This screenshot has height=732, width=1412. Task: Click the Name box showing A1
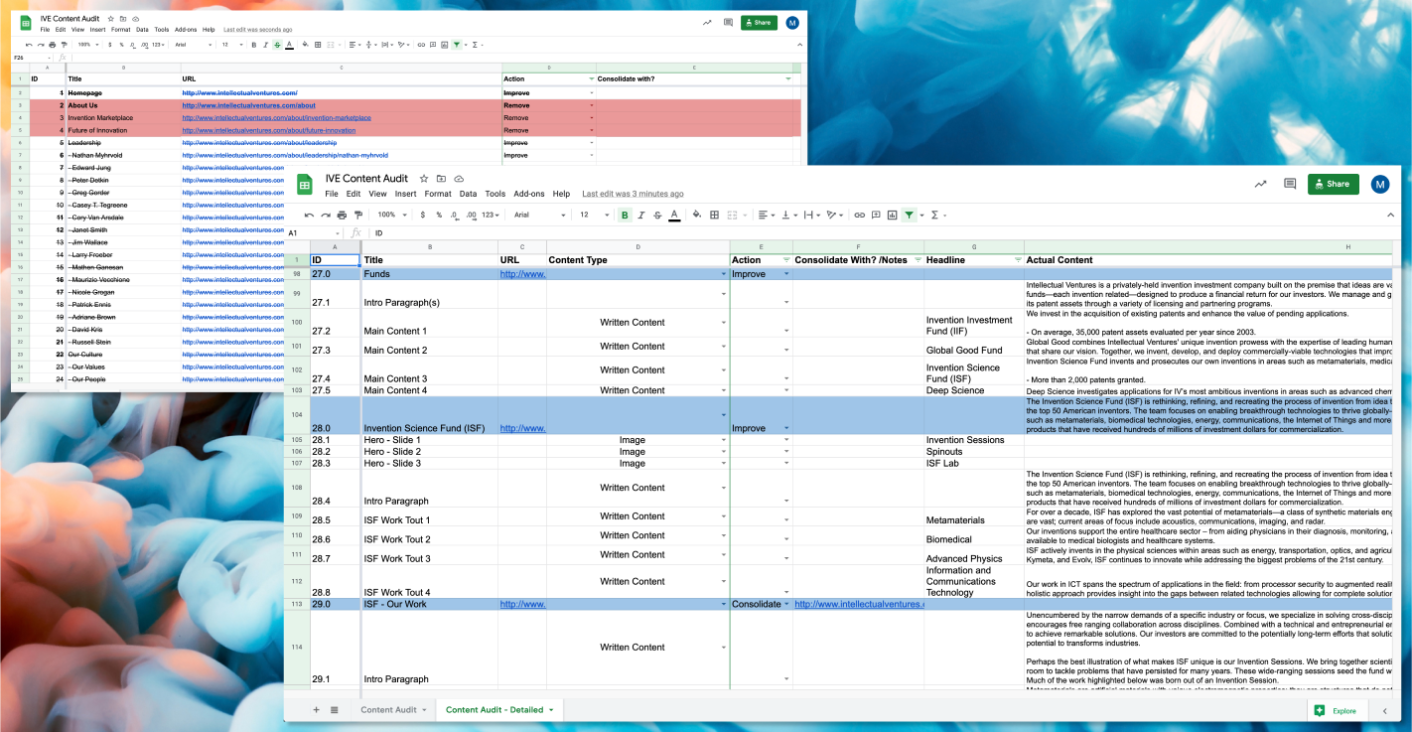point(312,233)
